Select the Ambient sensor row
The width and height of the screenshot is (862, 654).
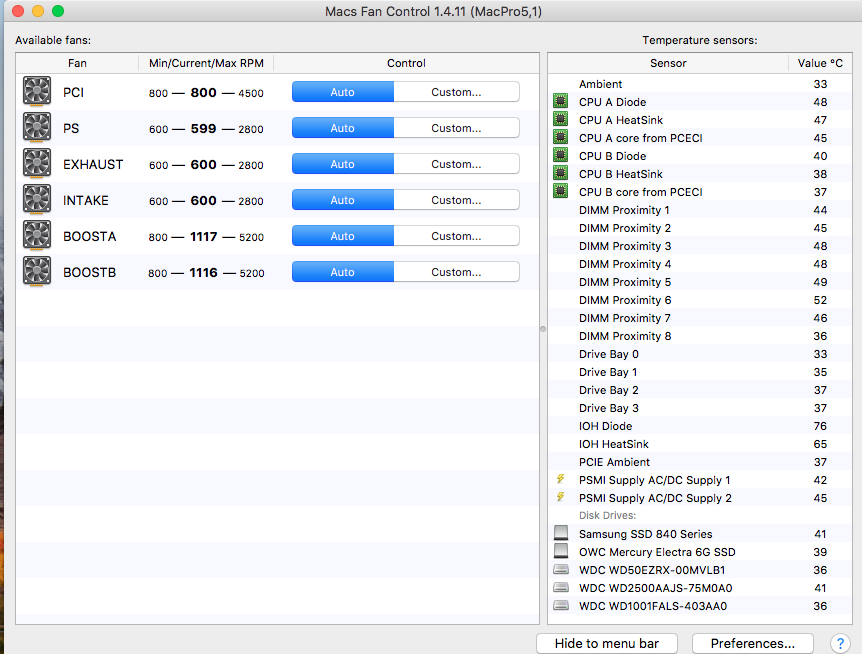point(700,84)
